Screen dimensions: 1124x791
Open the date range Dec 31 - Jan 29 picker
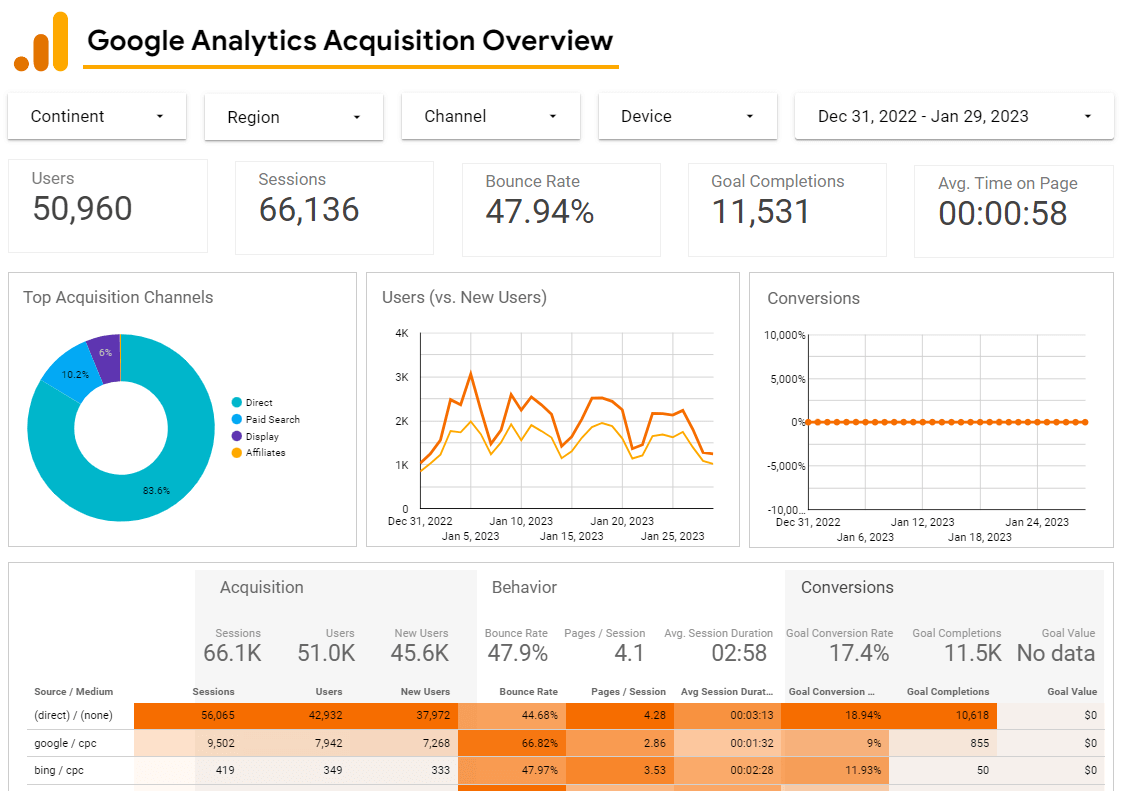(953, 116)
